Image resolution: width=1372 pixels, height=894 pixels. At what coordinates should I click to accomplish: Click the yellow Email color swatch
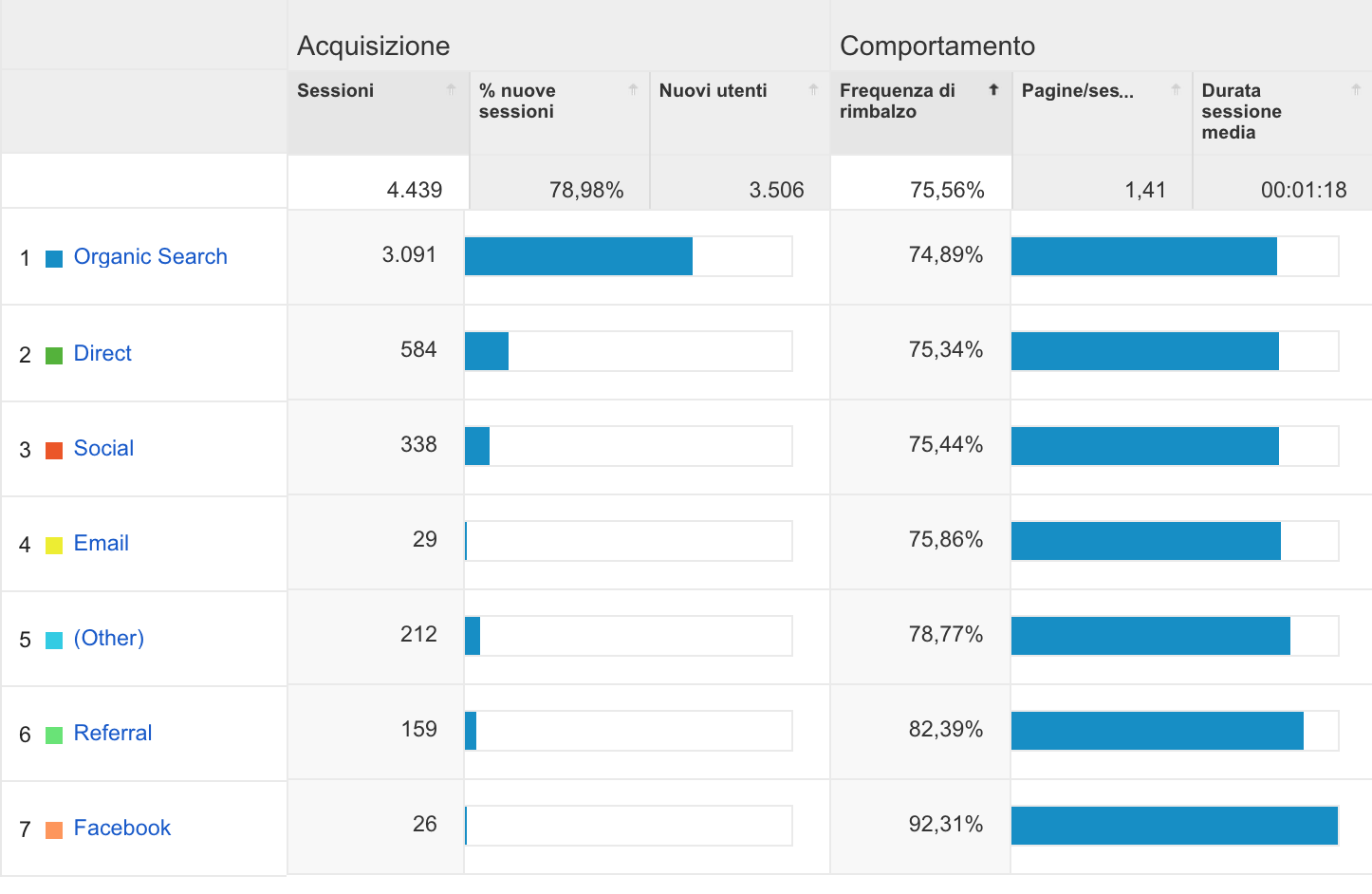pos(54,545)
